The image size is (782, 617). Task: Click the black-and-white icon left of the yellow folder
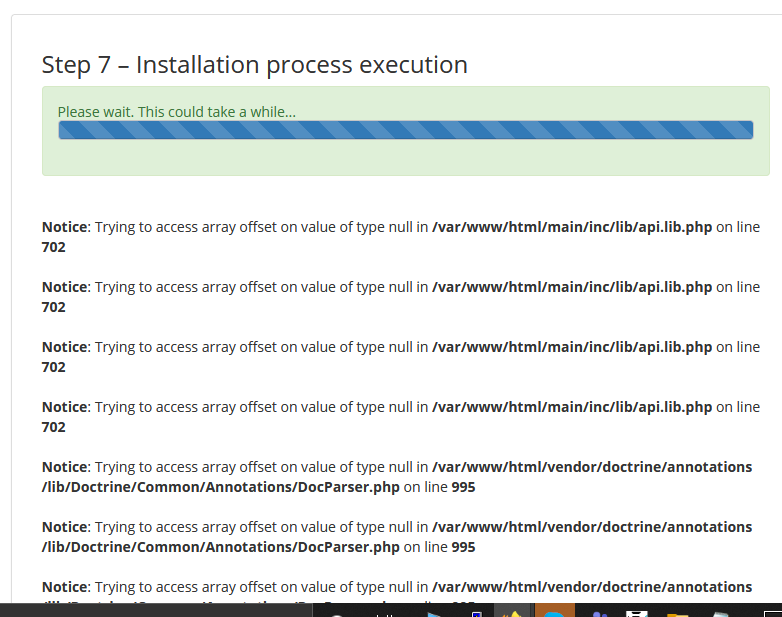[637, 611]
